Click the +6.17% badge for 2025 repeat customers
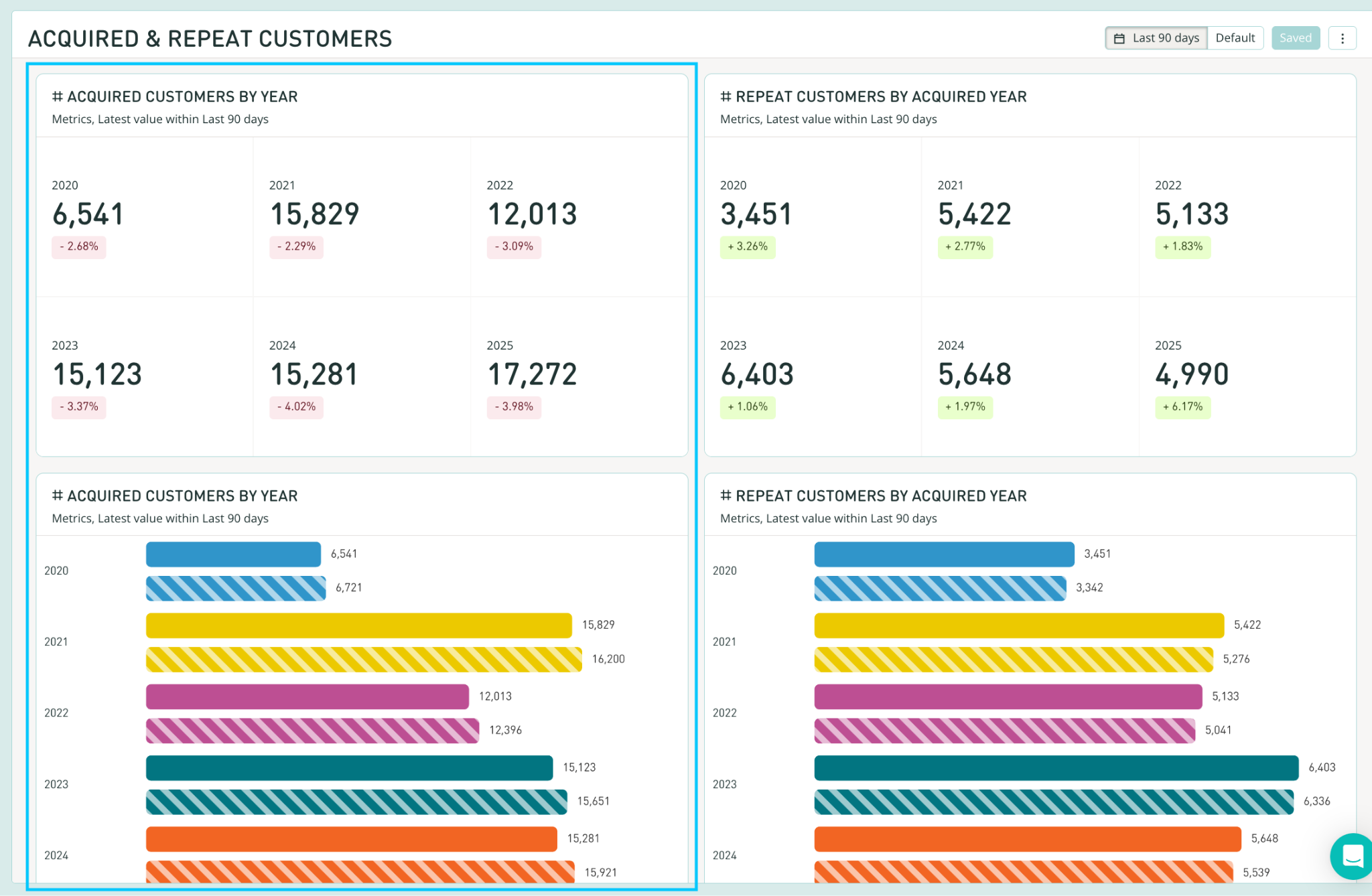 coord(1182,406)
